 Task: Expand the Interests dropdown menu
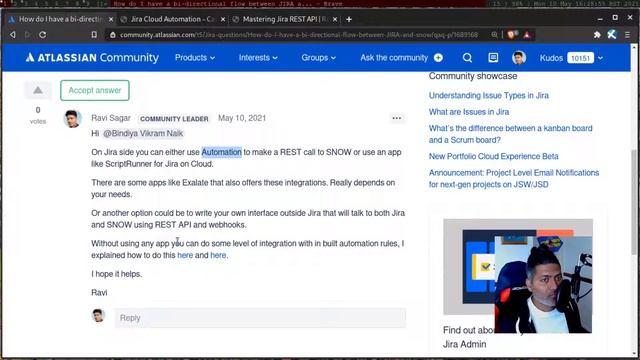(258, 58)
